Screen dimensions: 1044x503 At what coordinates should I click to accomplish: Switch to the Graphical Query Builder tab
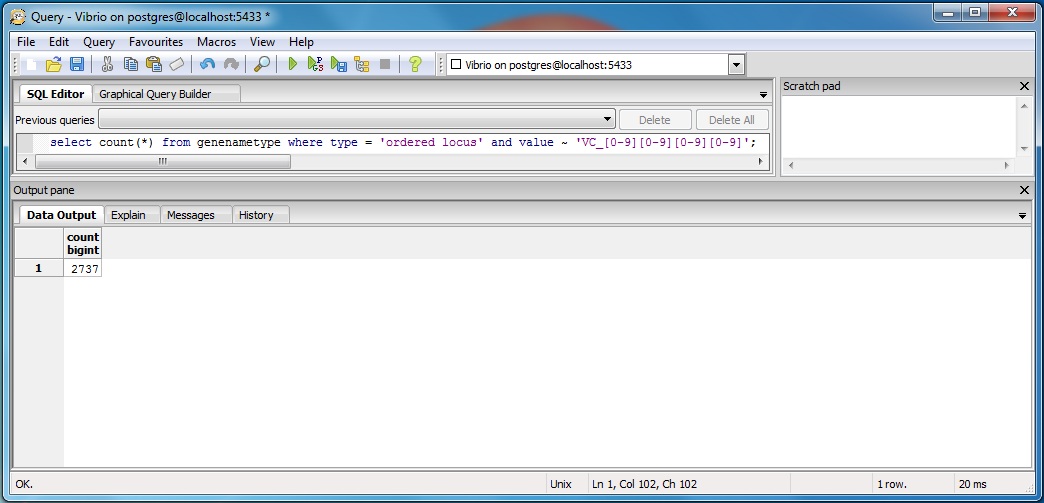(x=155, y=94)
